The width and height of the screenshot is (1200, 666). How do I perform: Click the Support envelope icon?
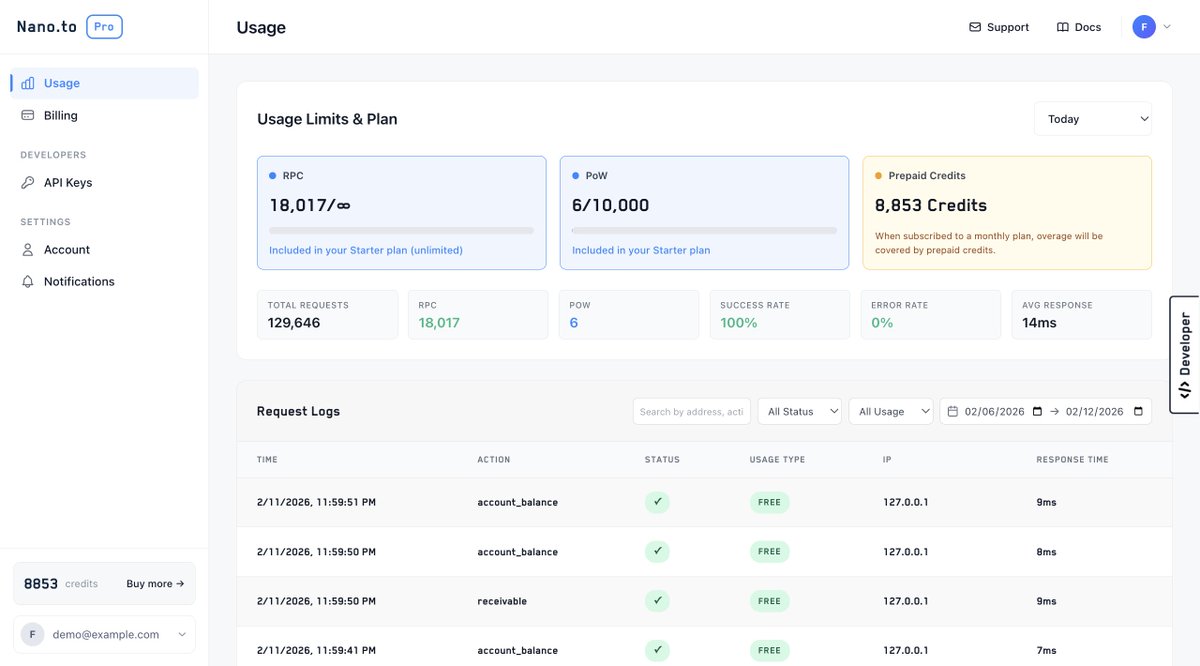(x=975, y=27)
